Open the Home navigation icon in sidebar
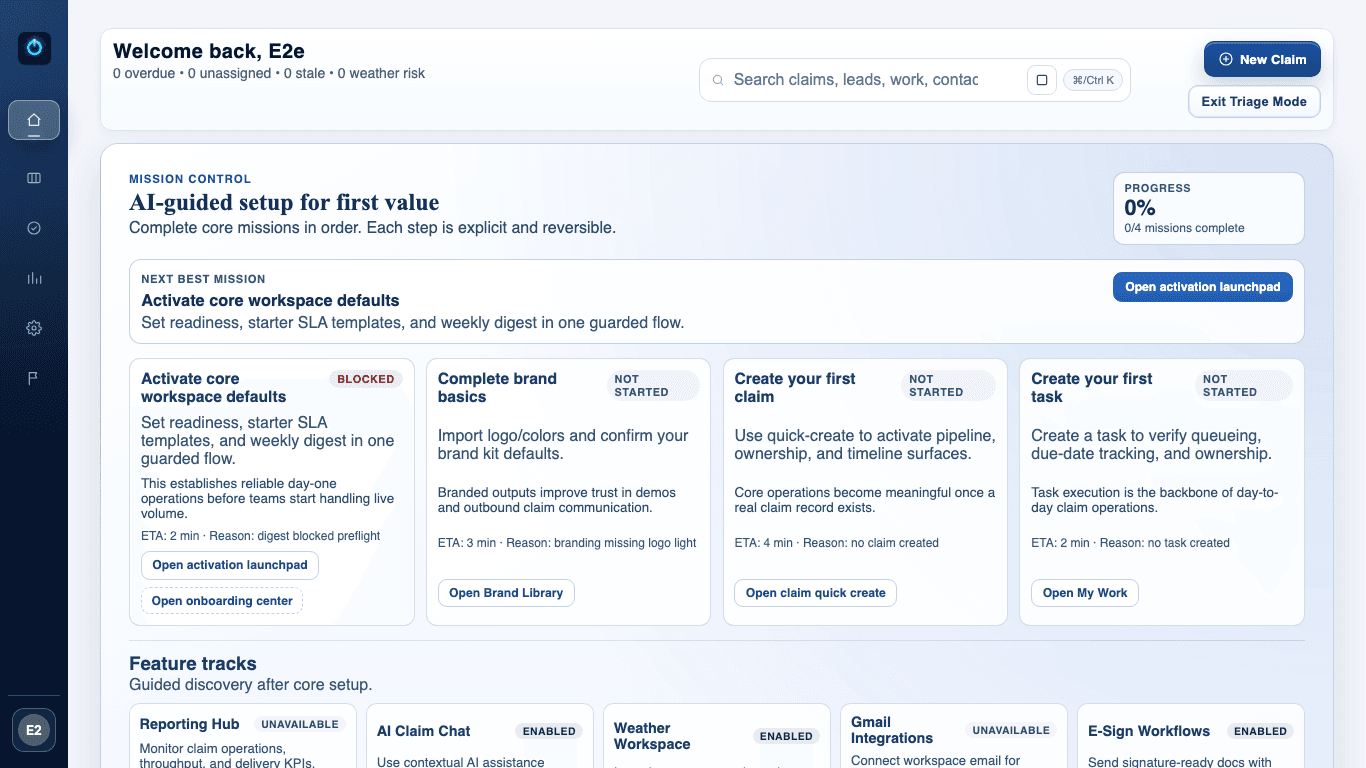1366x768 pixels. tap(34, 120)
